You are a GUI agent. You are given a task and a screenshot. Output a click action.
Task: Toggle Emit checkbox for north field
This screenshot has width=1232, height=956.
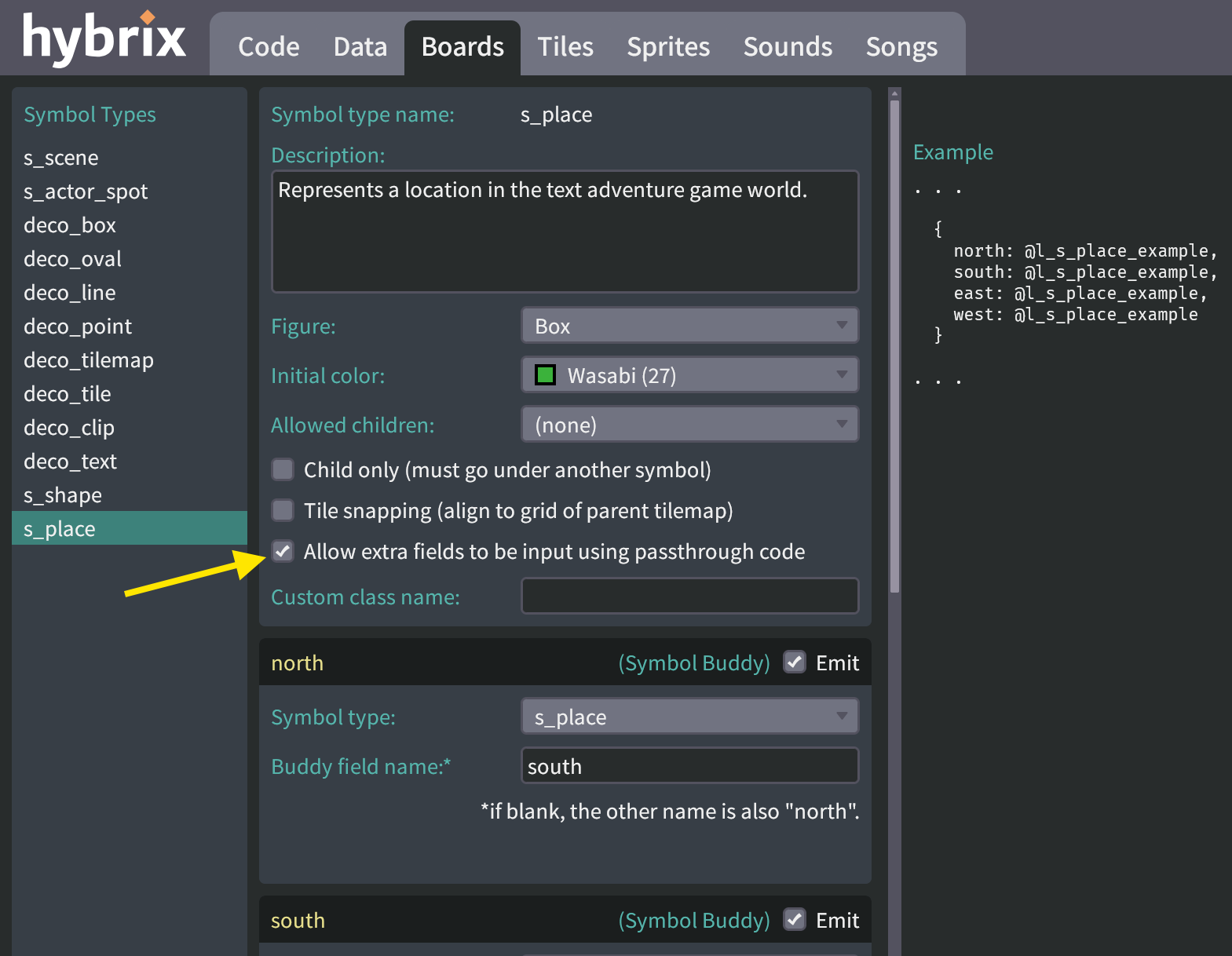coord(795,662)
